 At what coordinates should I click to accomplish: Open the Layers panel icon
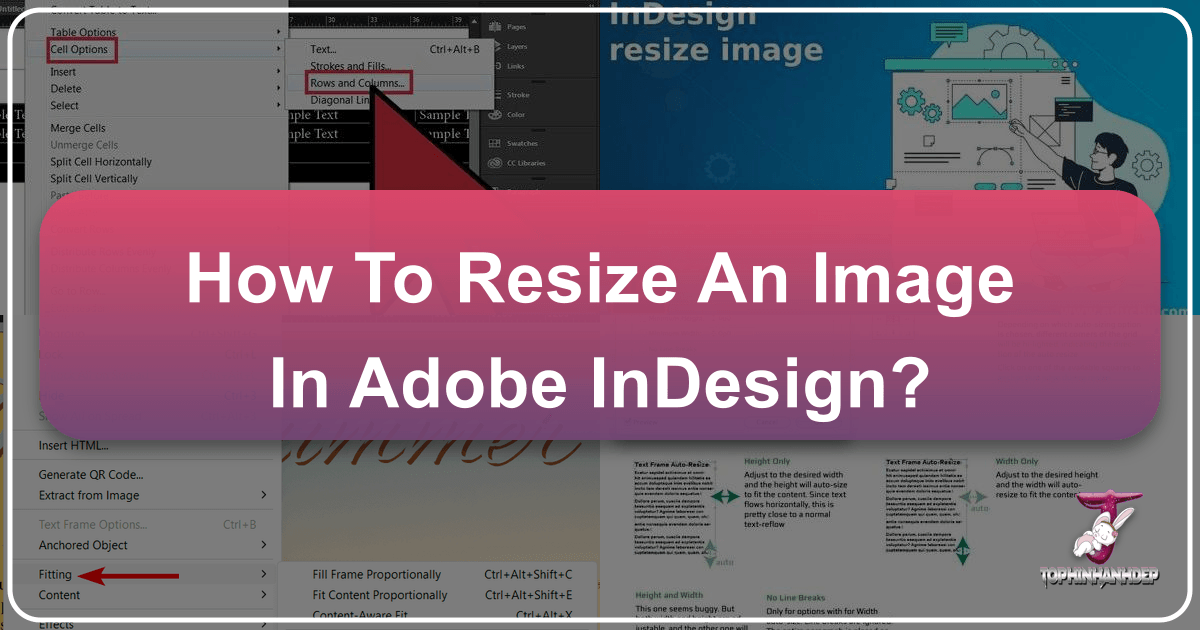[494, 46]
